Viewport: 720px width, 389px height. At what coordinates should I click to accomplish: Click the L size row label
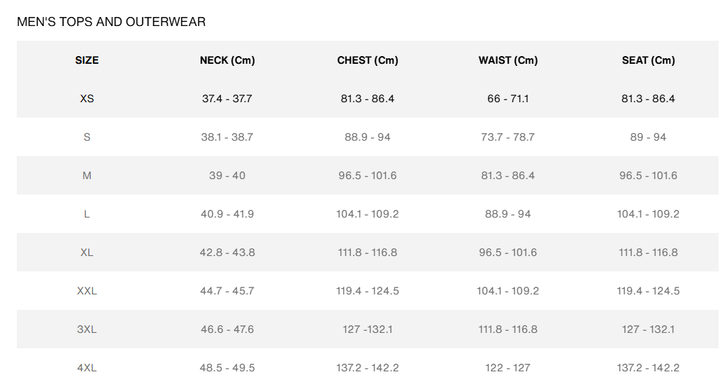point(87,214)
